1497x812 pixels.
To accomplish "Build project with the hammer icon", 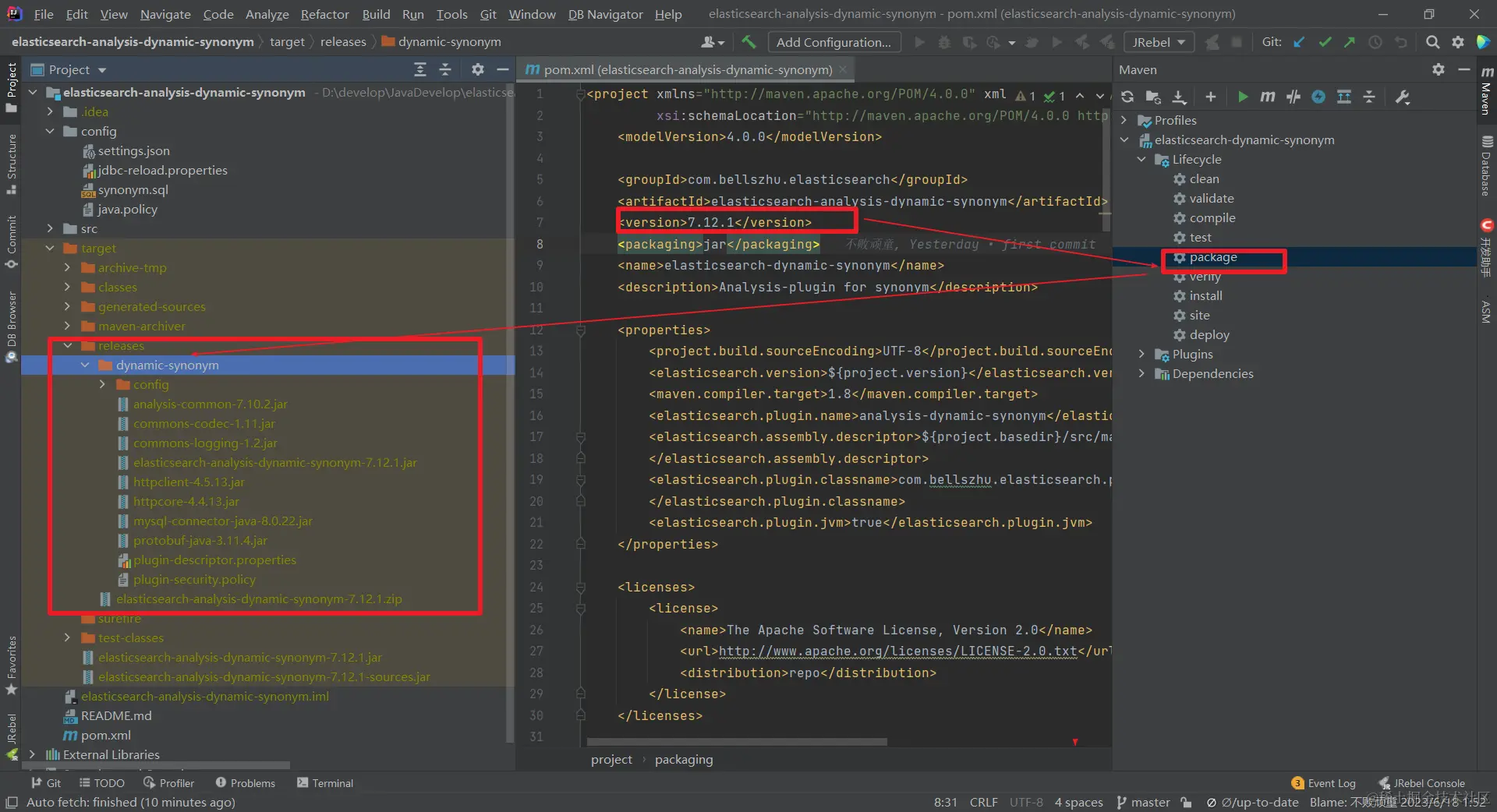I will click(x=748, y=42).
